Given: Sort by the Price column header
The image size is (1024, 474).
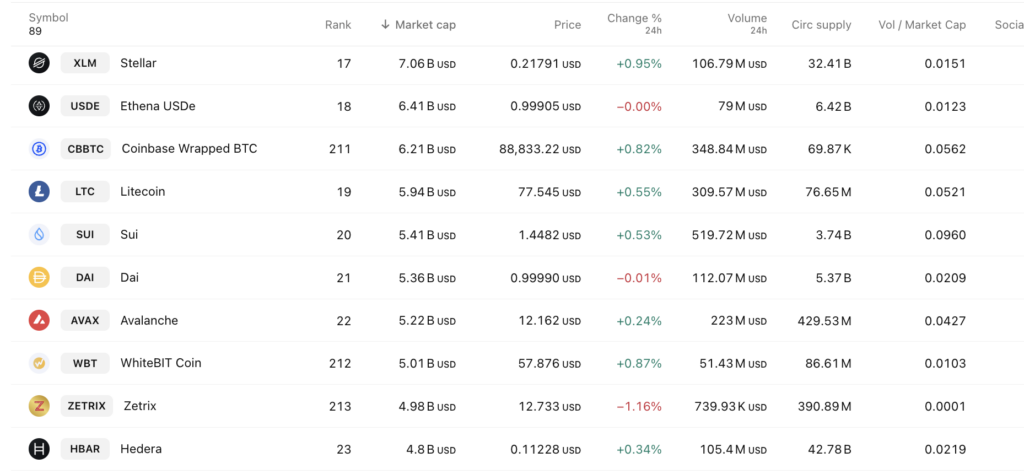Looking at the screenshot, I should coord(567,25).
